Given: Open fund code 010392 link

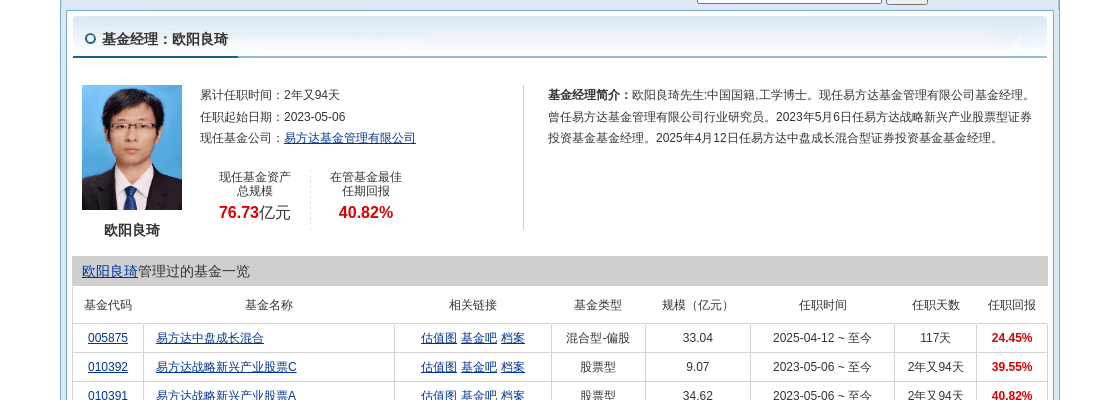Looking at the screenshot, I should 108,367.
